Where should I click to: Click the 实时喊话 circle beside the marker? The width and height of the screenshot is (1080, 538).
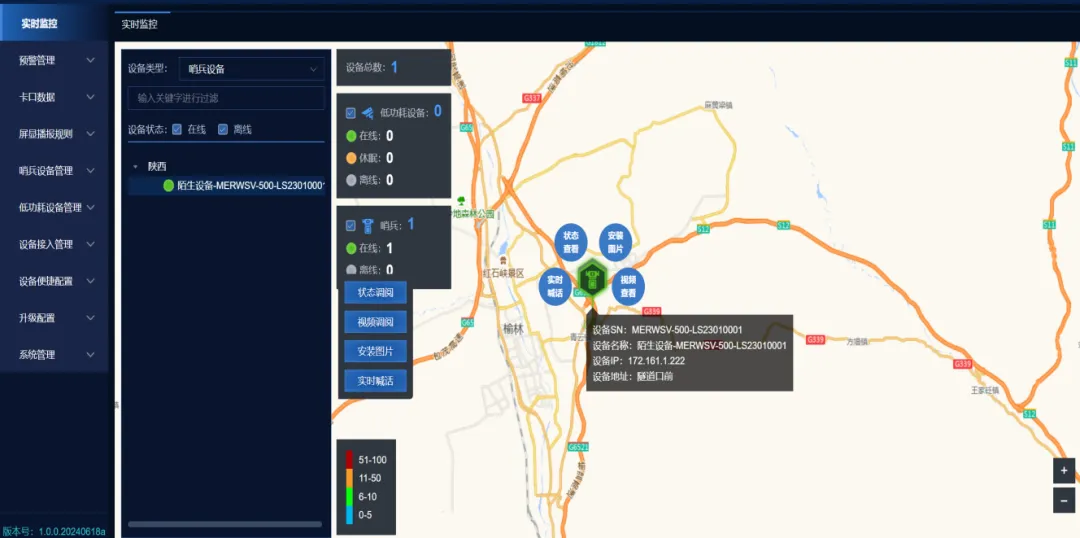coord(555,287)
